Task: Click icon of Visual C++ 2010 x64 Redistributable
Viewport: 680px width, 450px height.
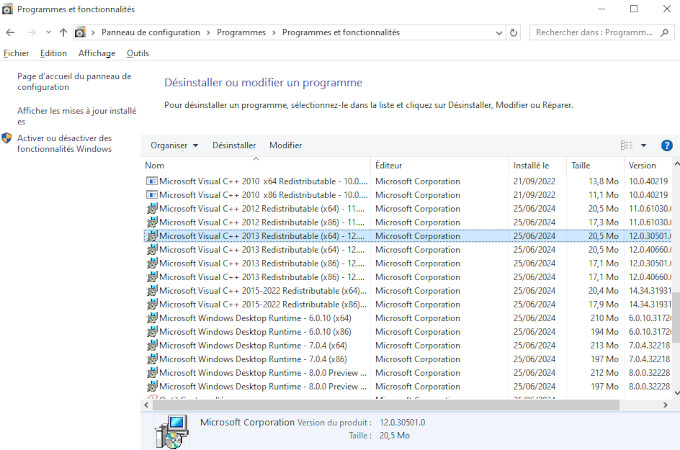Action: pyautogui.click(x=151, y=181)
